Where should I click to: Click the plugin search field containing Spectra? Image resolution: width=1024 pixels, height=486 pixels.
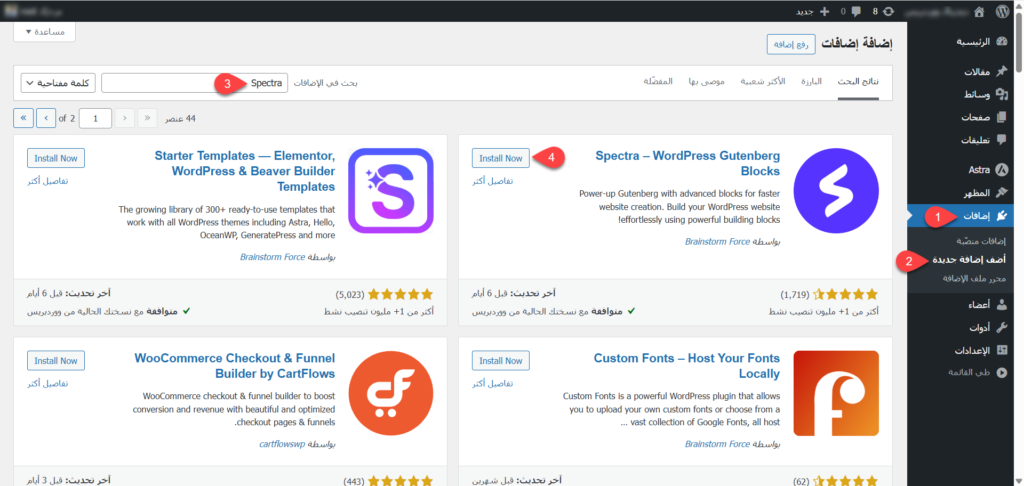(x=195, y=83)
